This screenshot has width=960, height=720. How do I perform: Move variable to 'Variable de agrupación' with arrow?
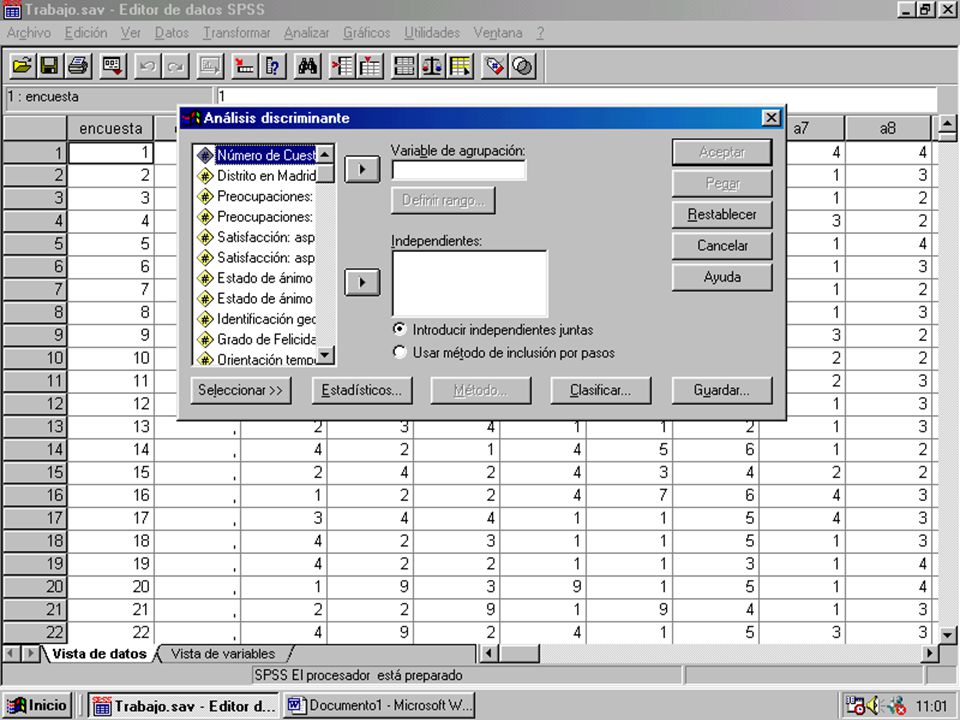point(362,169)
